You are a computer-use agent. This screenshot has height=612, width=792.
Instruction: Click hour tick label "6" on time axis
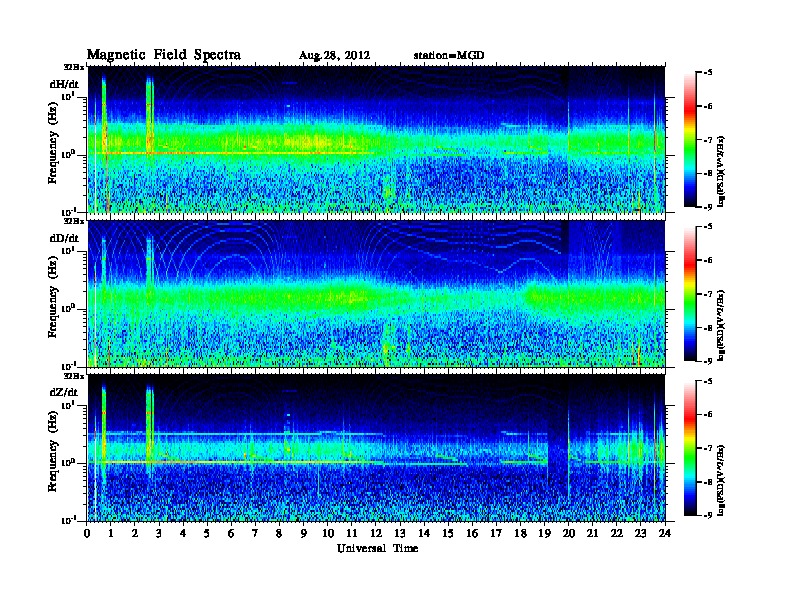pos(231,533)
